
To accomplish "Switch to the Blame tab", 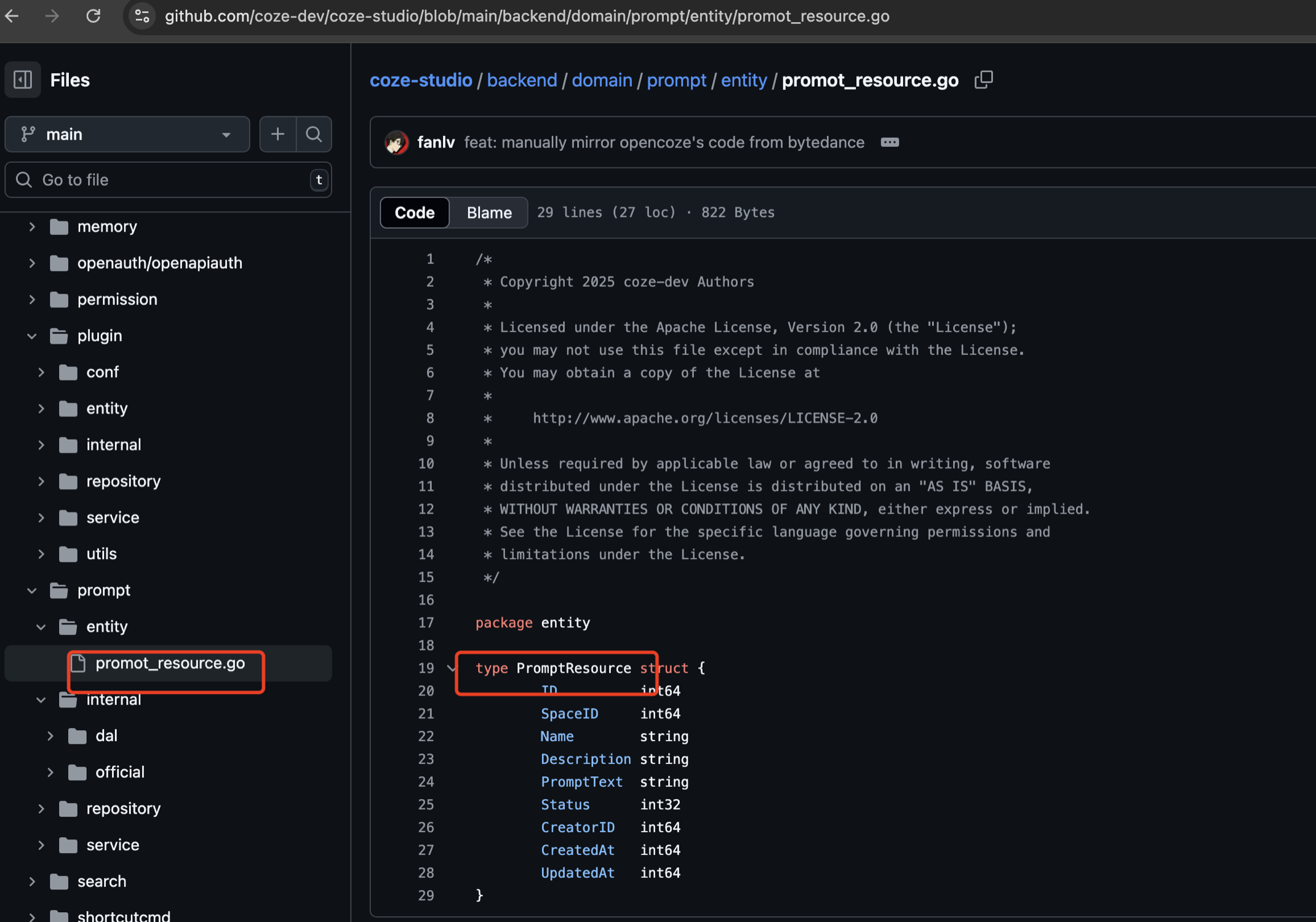I will (489, 213).
